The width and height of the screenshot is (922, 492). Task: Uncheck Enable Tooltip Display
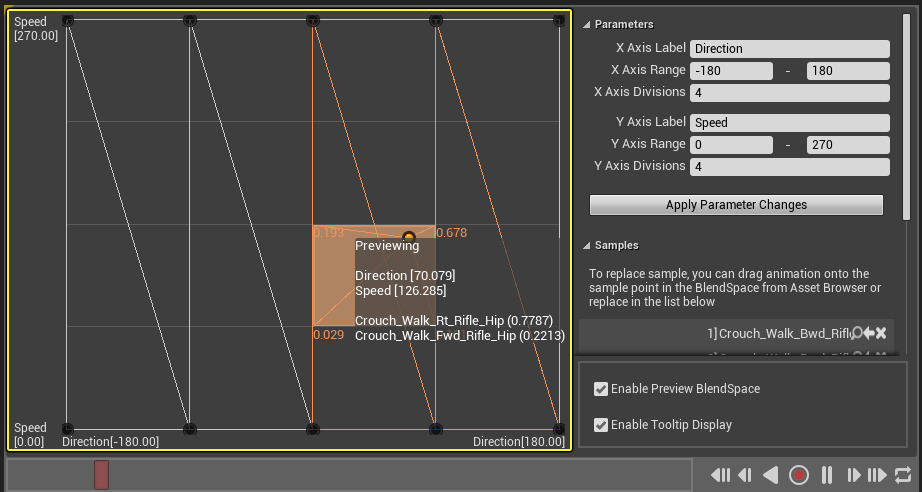pos(601,425)
